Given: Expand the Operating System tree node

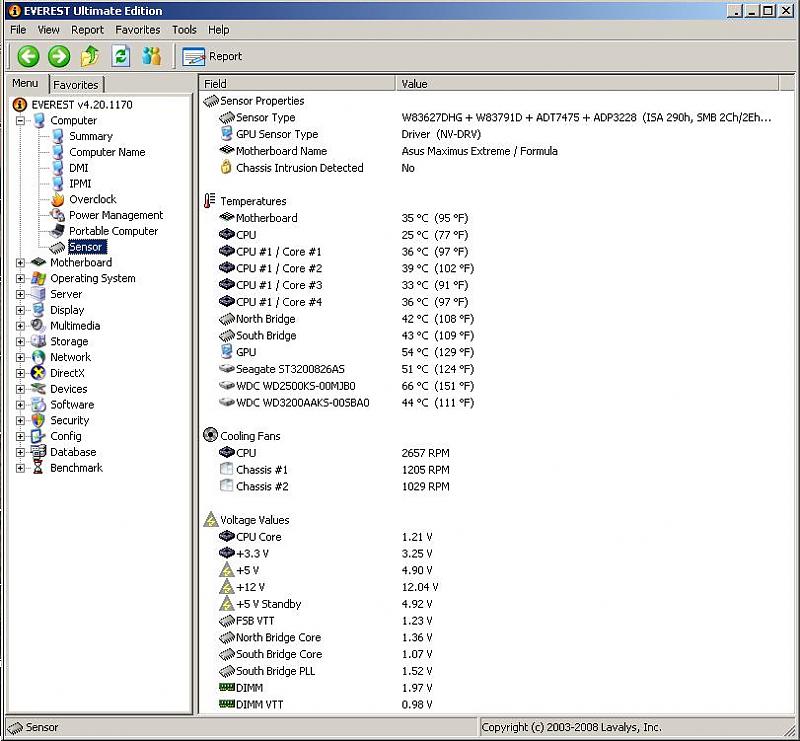Looking at the screenshot, I should (20, 279).
